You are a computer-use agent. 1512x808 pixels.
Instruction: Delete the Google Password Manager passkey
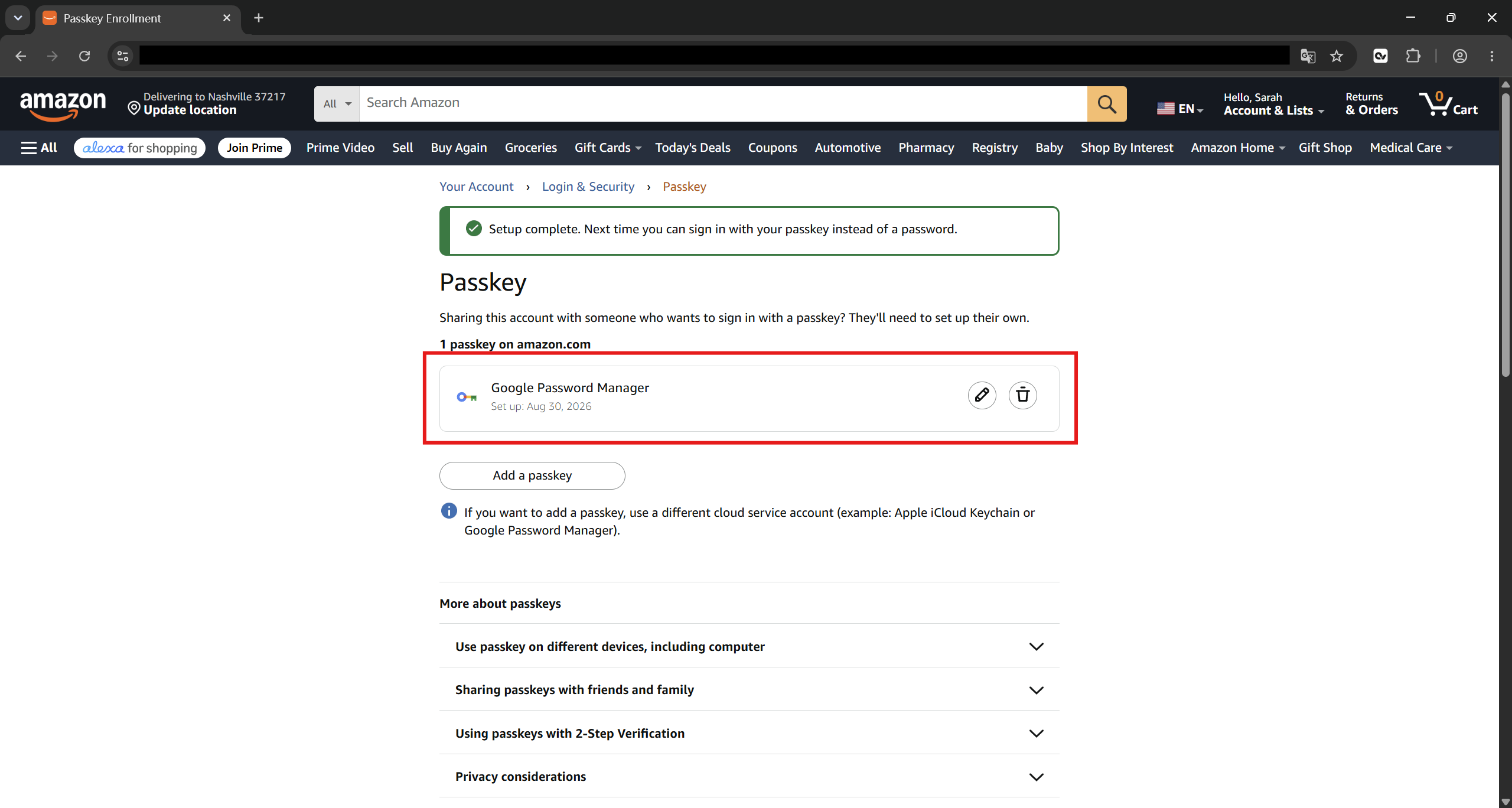[1022, 395]
